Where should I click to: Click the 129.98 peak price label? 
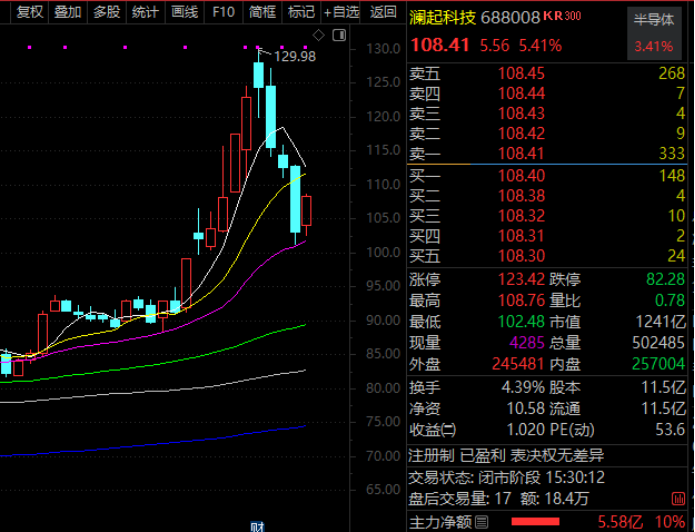click(294, 57)
